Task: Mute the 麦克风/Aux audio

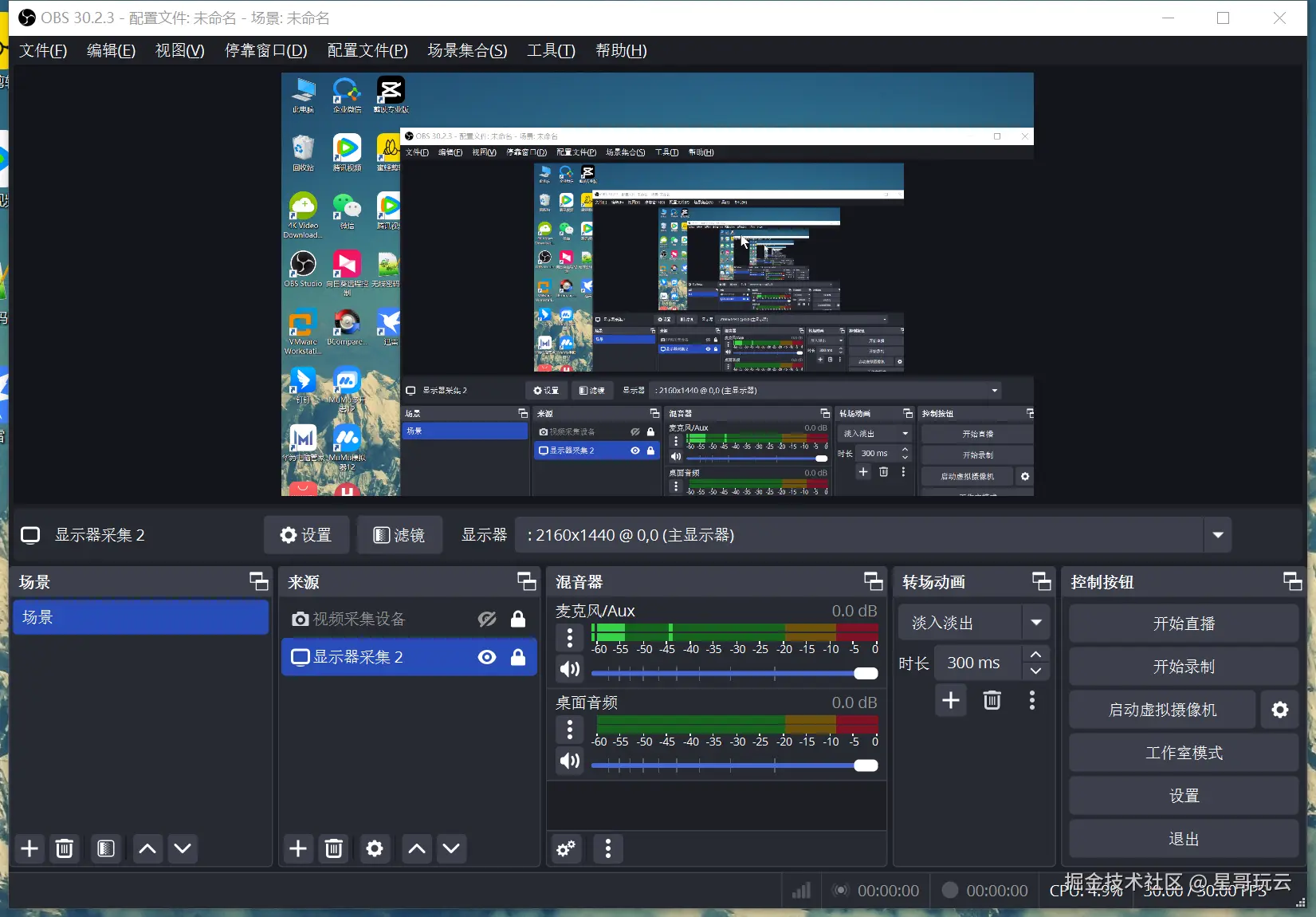Action: (x=569, y=669)
